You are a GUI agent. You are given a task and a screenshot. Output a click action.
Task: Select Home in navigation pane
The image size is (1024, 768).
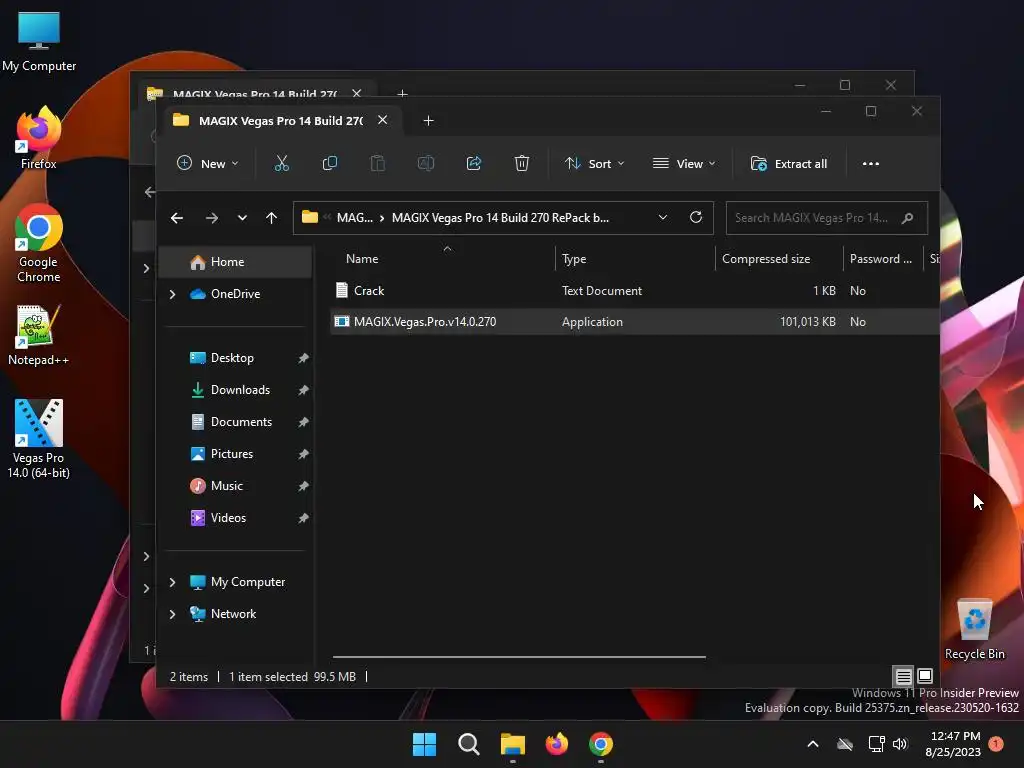[236, 262]
